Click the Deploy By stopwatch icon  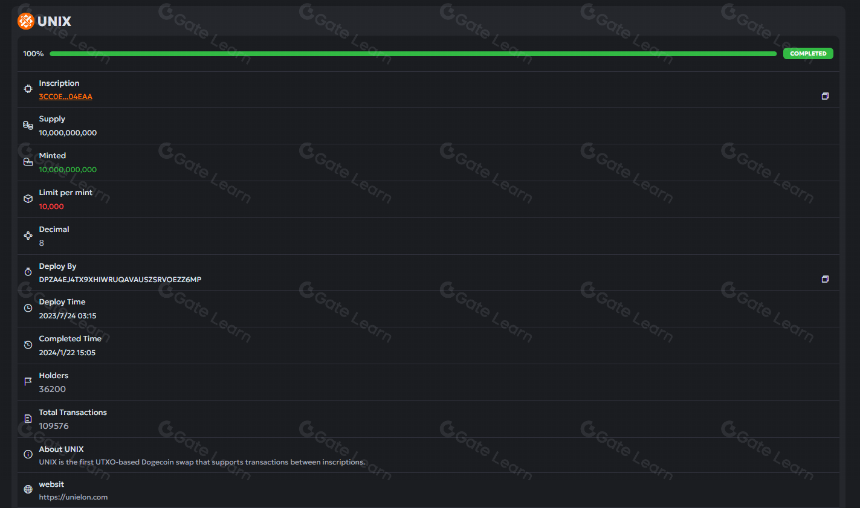tap(28, 272)
